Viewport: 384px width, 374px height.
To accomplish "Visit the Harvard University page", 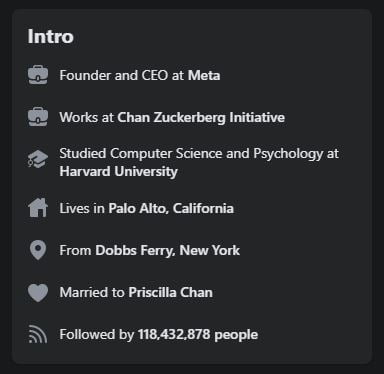I will click(118, 171).
